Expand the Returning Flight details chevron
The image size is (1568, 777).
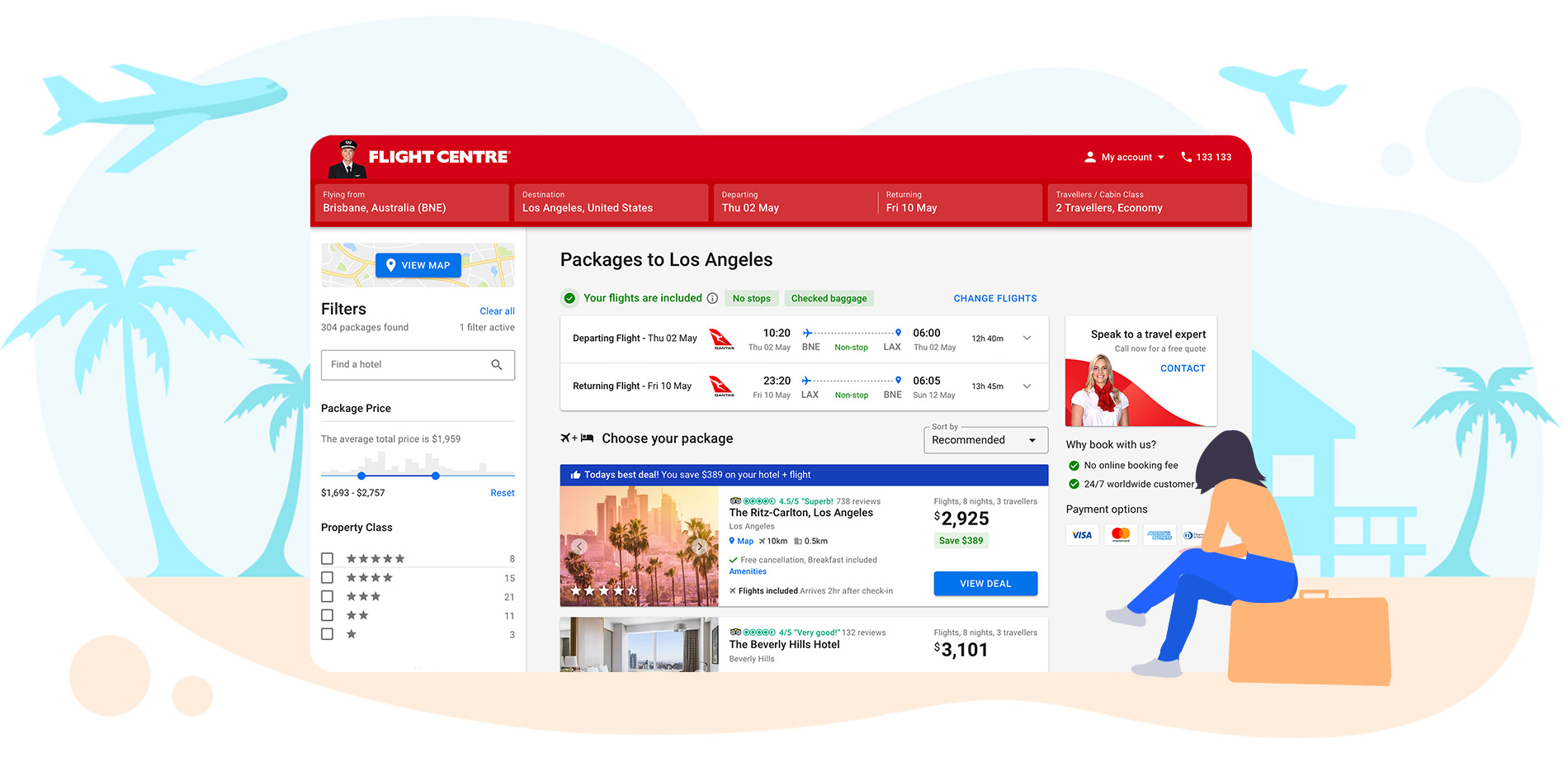point(1027,386)
